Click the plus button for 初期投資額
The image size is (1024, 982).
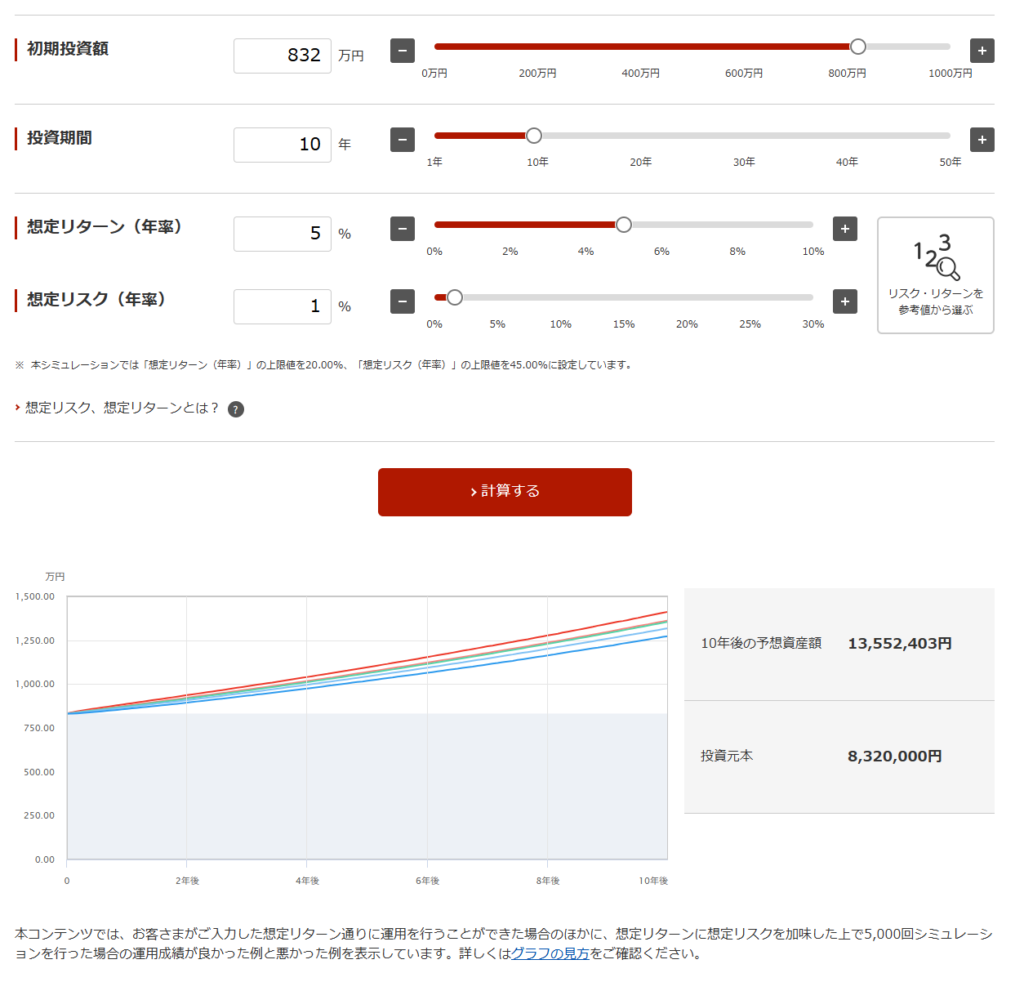coord(982,51)
